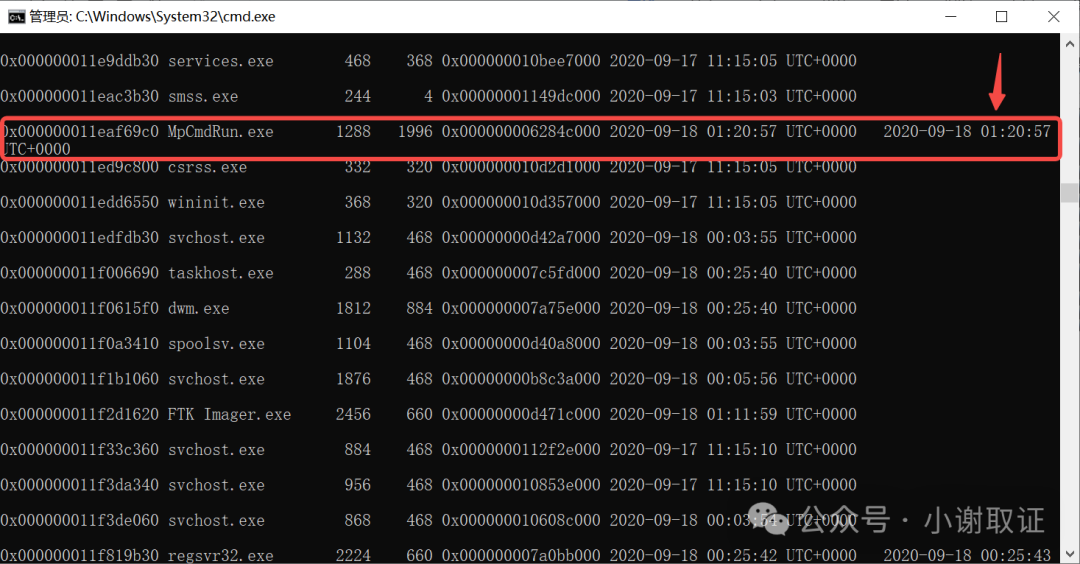
Task: Click PDB address 0x000000007a75e000
Action: [x=521, y=309]
